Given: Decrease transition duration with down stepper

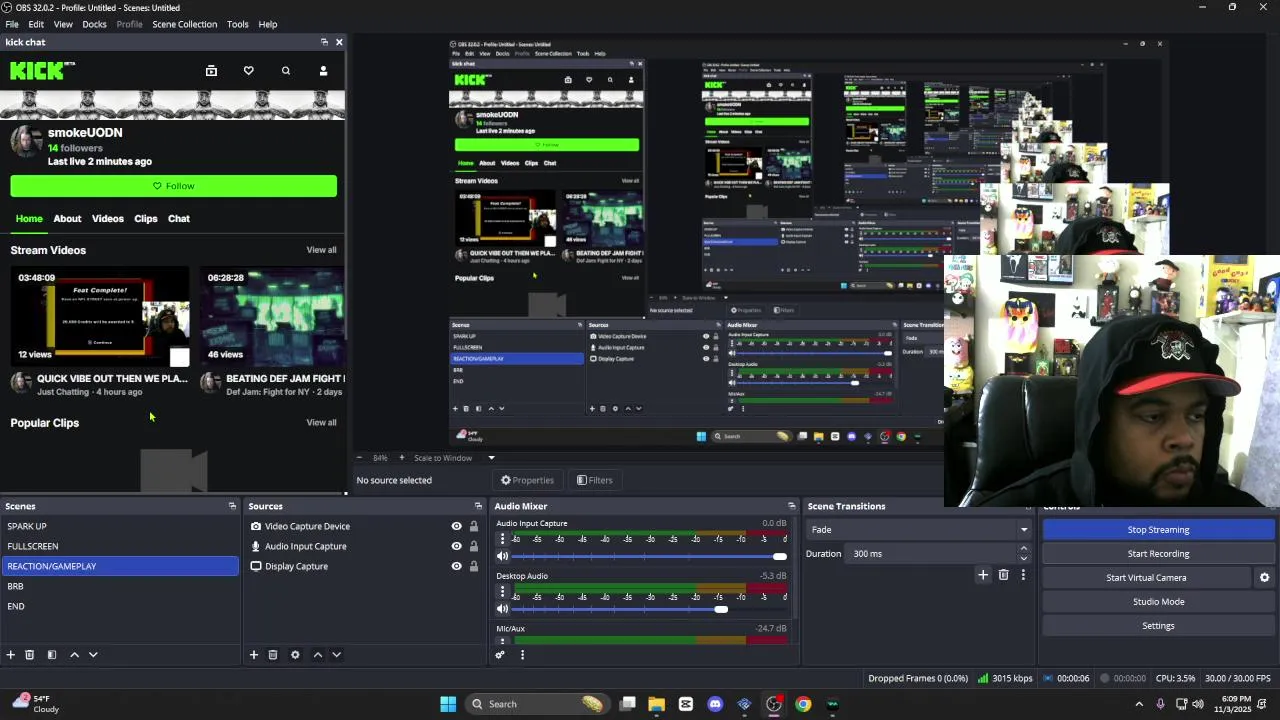Looking at the screenshot, I should tap(1023, 558).
